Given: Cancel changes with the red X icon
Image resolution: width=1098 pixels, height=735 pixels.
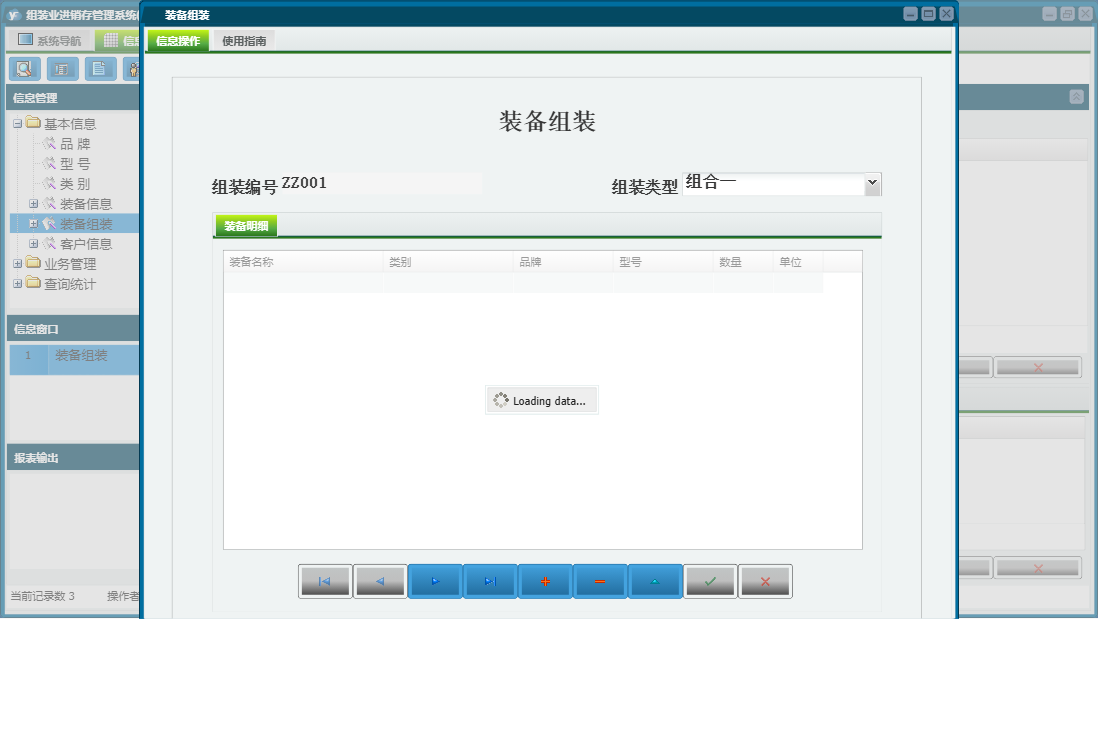Looking at the screenshot, I should pyautogui.click(x=765, y=580).
